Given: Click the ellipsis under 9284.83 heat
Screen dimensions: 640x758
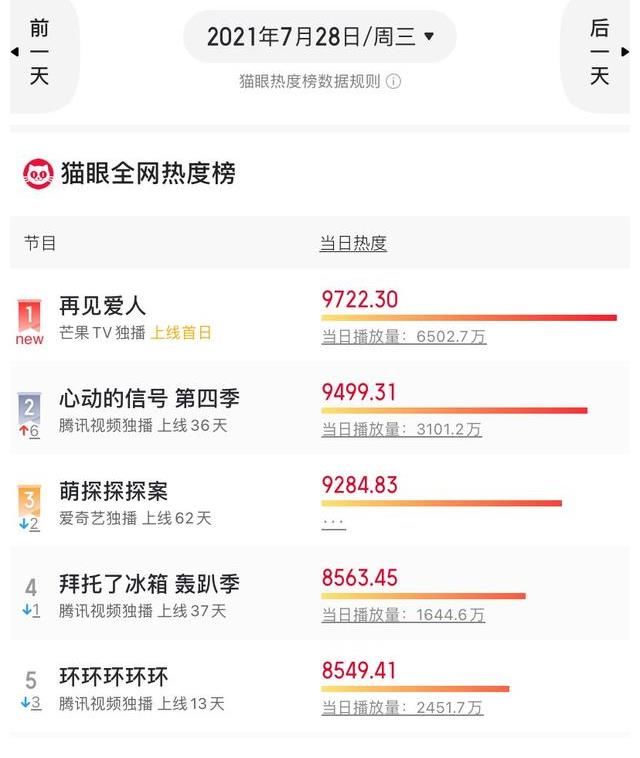Looking at the screenshot, I should [x=334, y=523].
